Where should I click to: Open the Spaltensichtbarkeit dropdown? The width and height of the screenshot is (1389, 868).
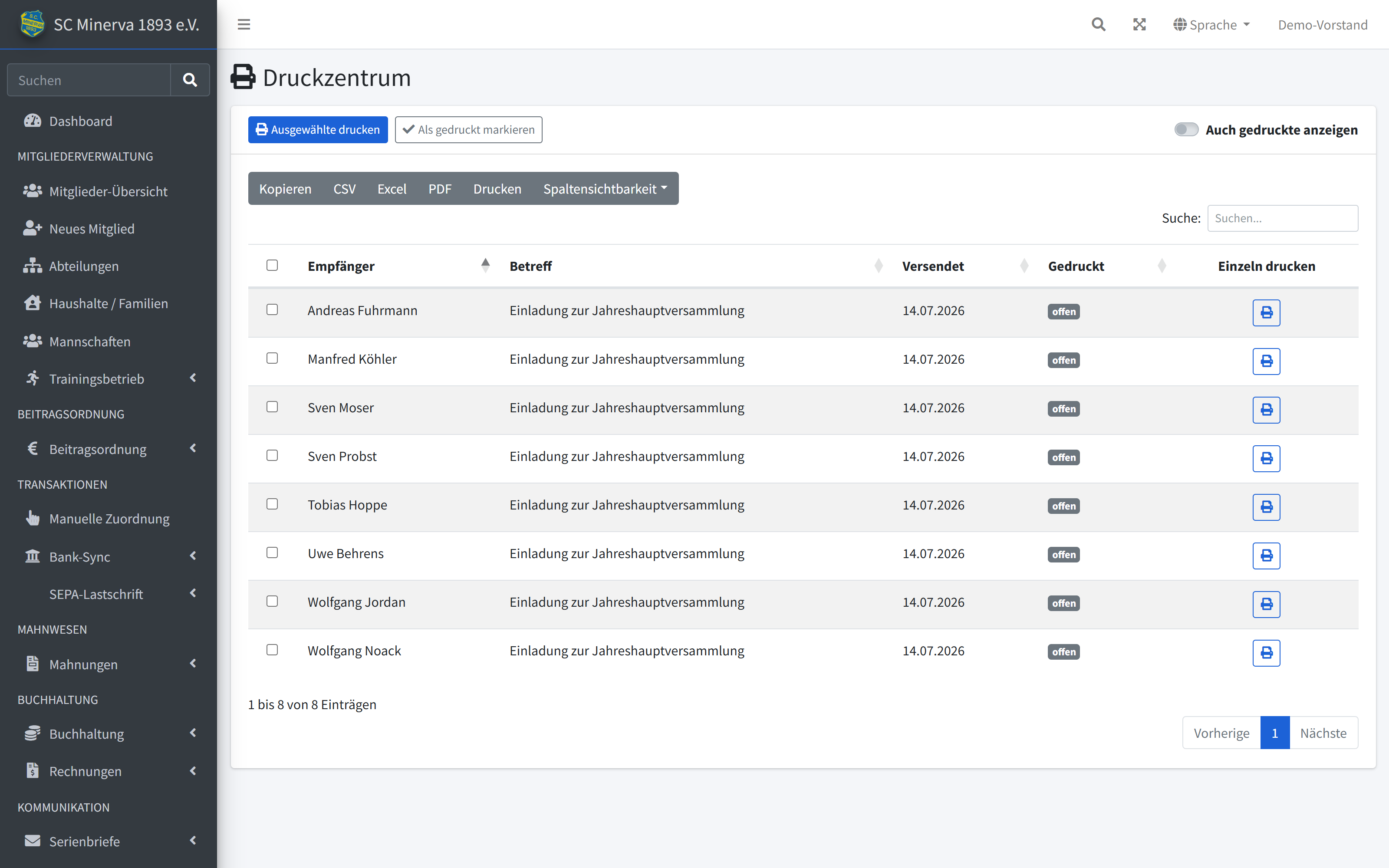[605, 188]
